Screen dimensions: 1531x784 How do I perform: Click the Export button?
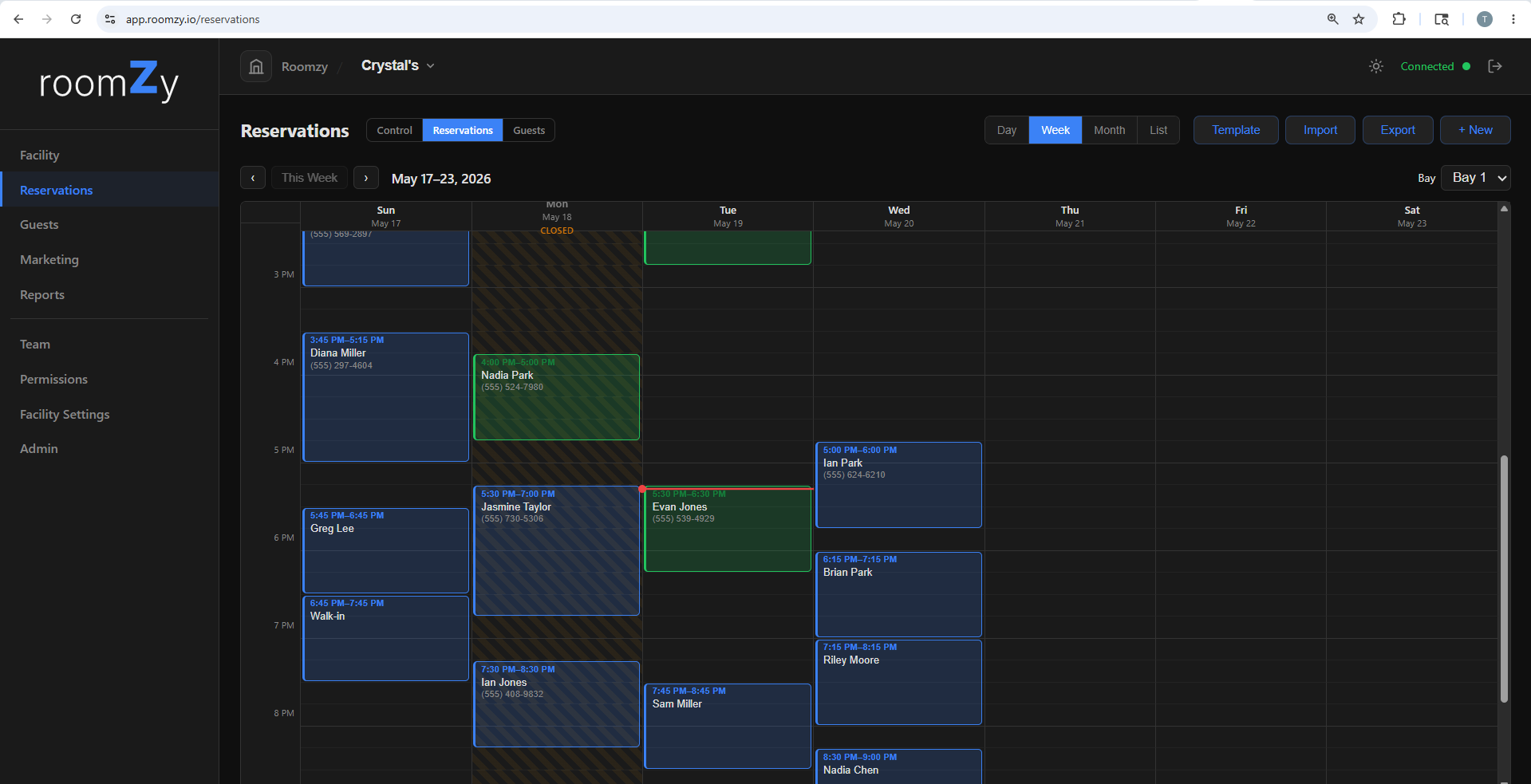[x=1398, y=130]
